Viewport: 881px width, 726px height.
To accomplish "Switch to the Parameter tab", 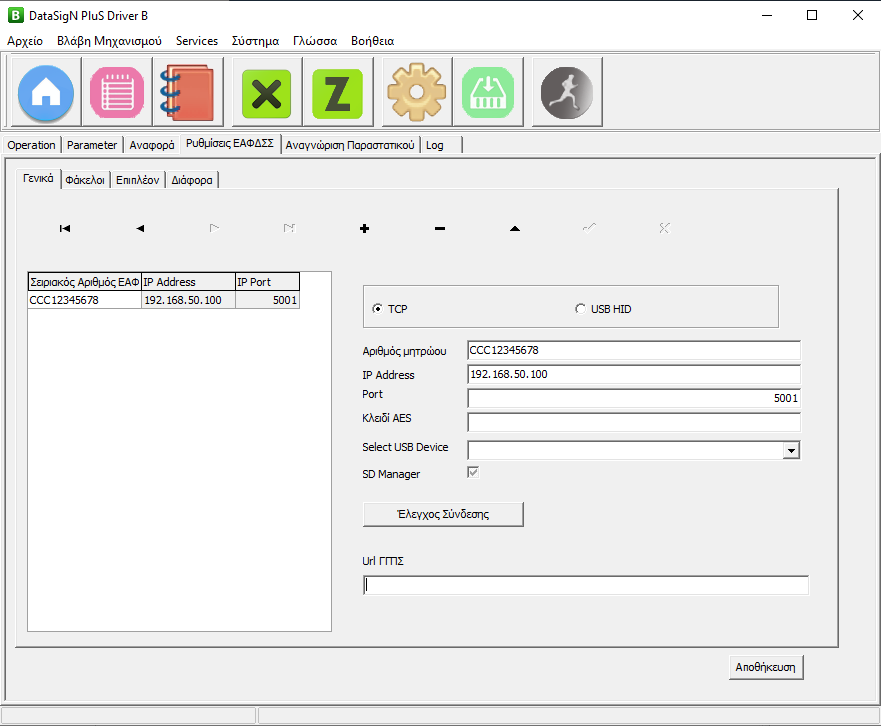I will (x=92, y=145).
